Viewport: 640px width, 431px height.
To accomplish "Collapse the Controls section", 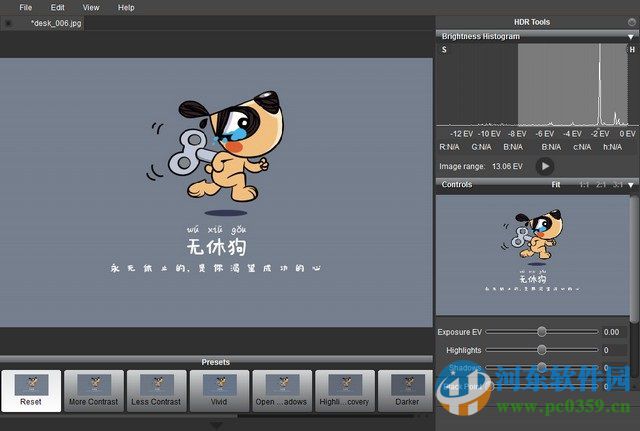I will [x=631, y=185].
